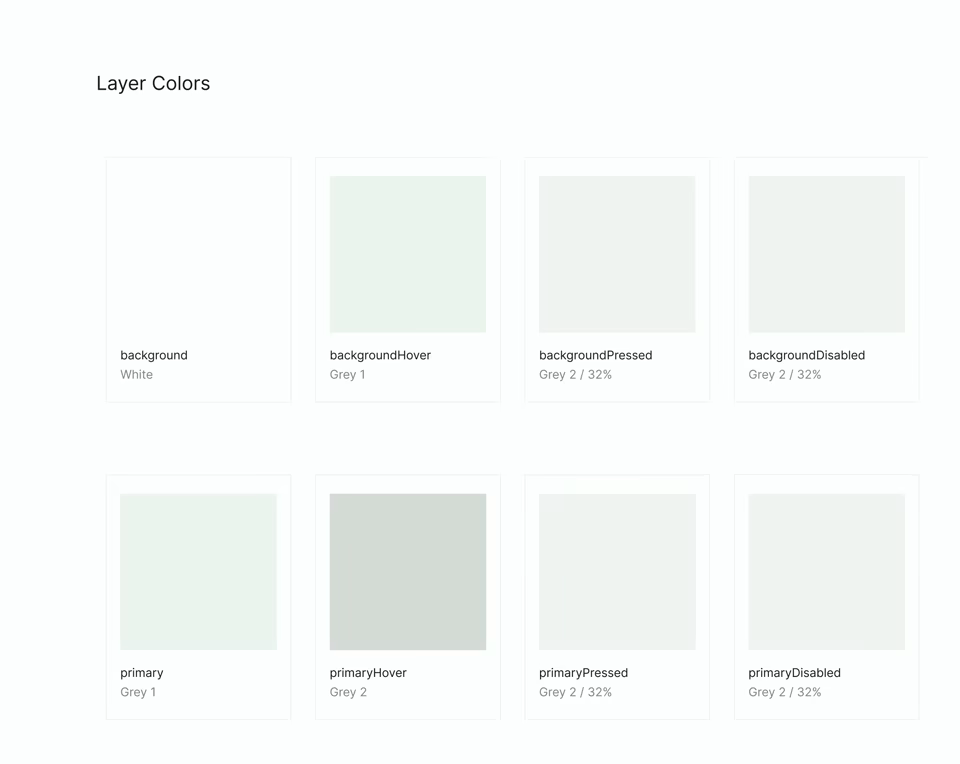Click 'Grey 2' under primaryHover
The width and height of the screenshot is (960, 764).
[348, 692]
